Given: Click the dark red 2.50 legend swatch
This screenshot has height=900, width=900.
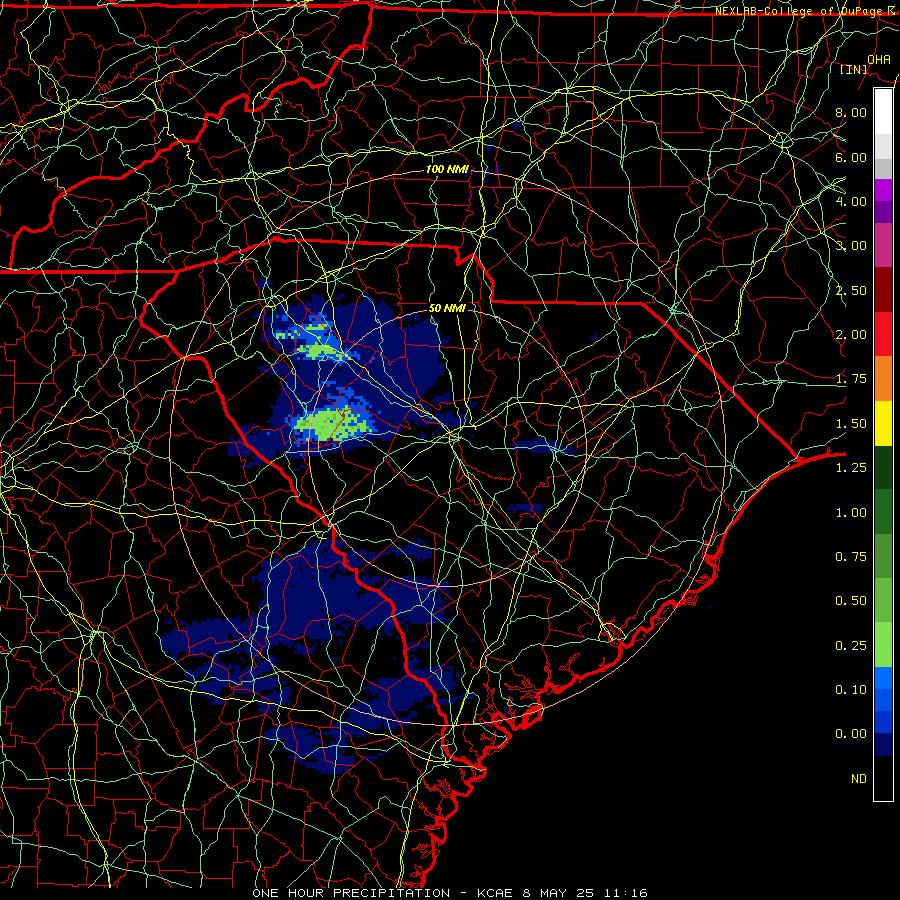Looking at the screenshot, I should [x=883, y=290].
